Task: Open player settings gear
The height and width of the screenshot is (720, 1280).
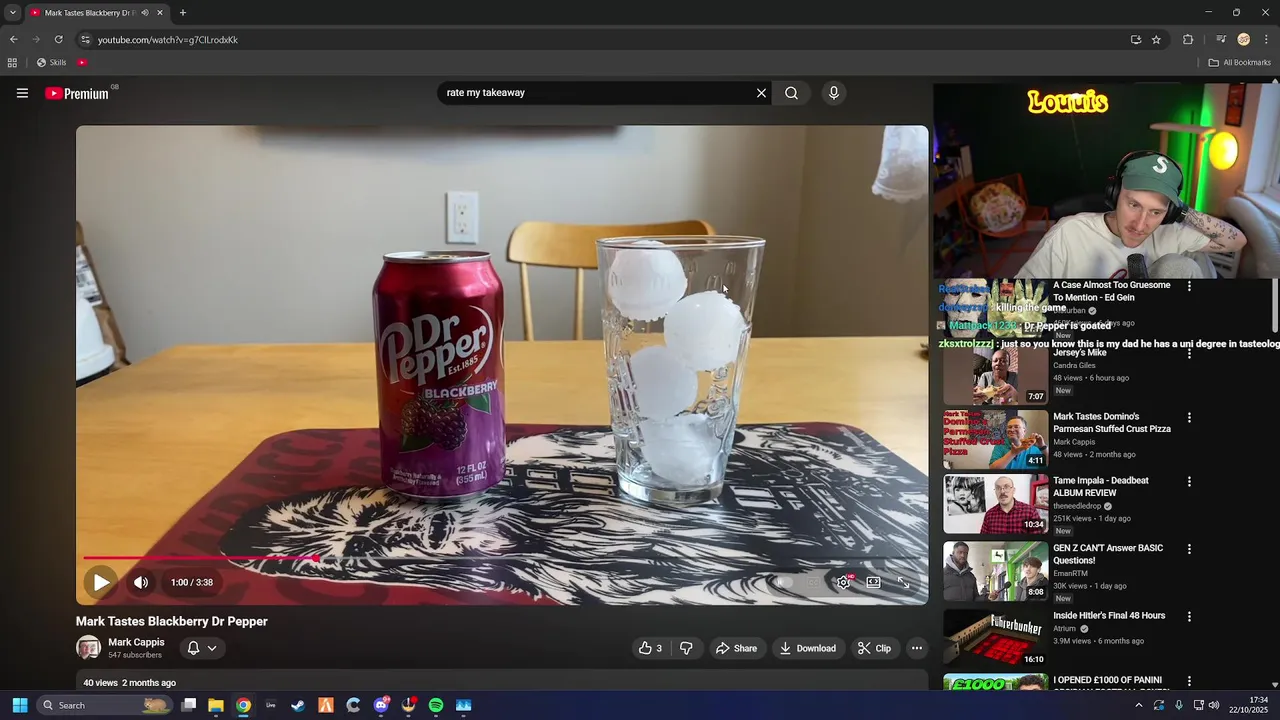Action: (845, 582)
